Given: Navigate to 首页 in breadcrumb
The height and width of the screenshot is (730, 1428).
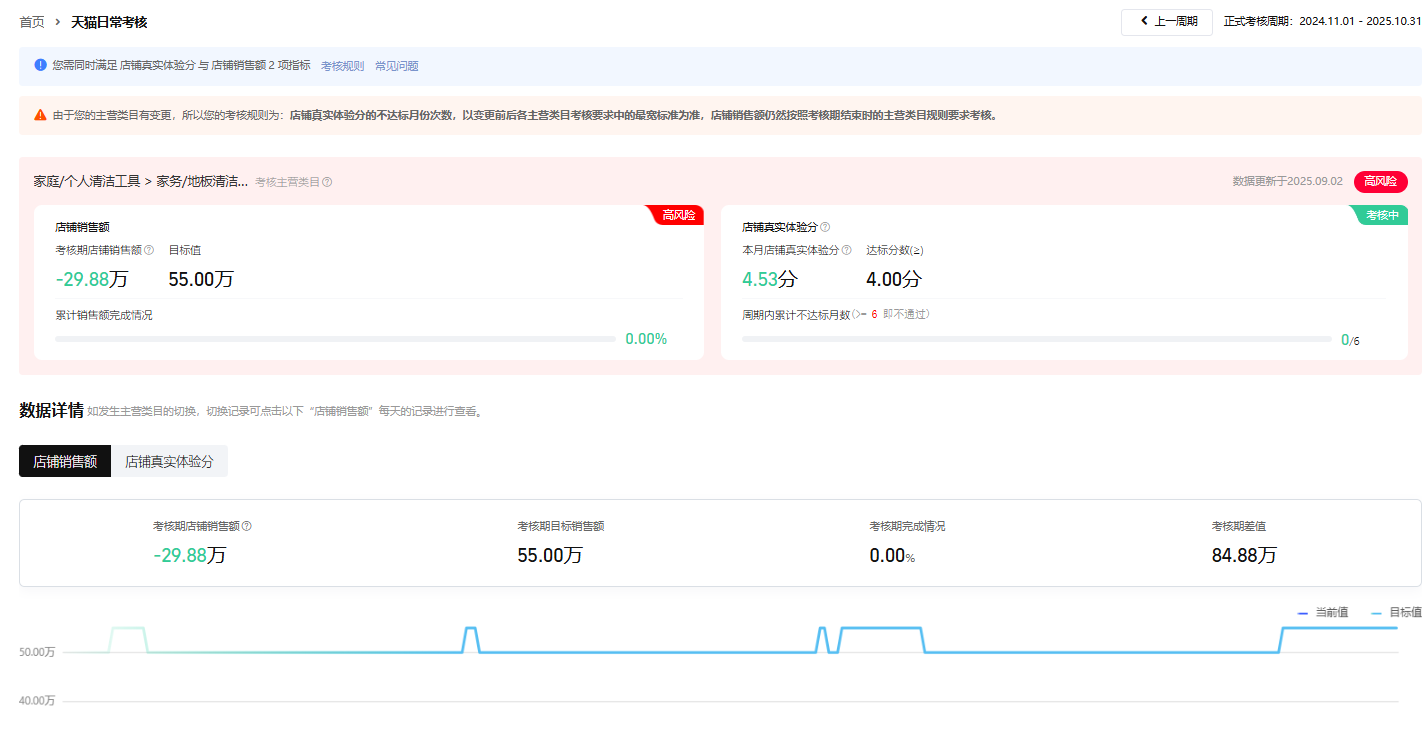Looking at the screenshot, I should (x=32, y=22).
